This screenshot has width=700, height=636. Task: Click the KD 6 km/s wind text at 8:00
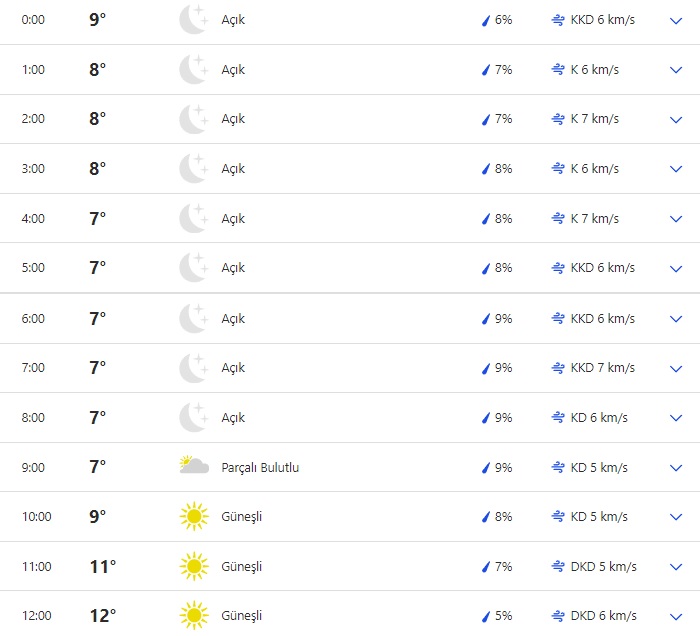[x=599, y=418]
